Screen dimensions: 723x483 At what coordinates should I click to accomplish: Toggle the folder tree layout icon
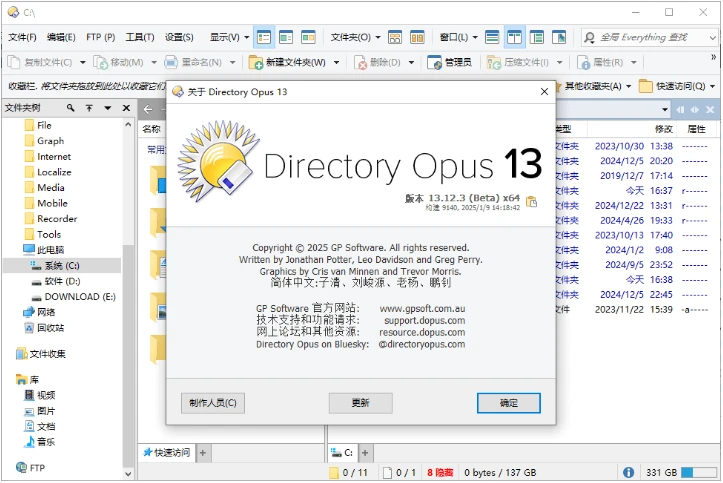pos(536,37)
